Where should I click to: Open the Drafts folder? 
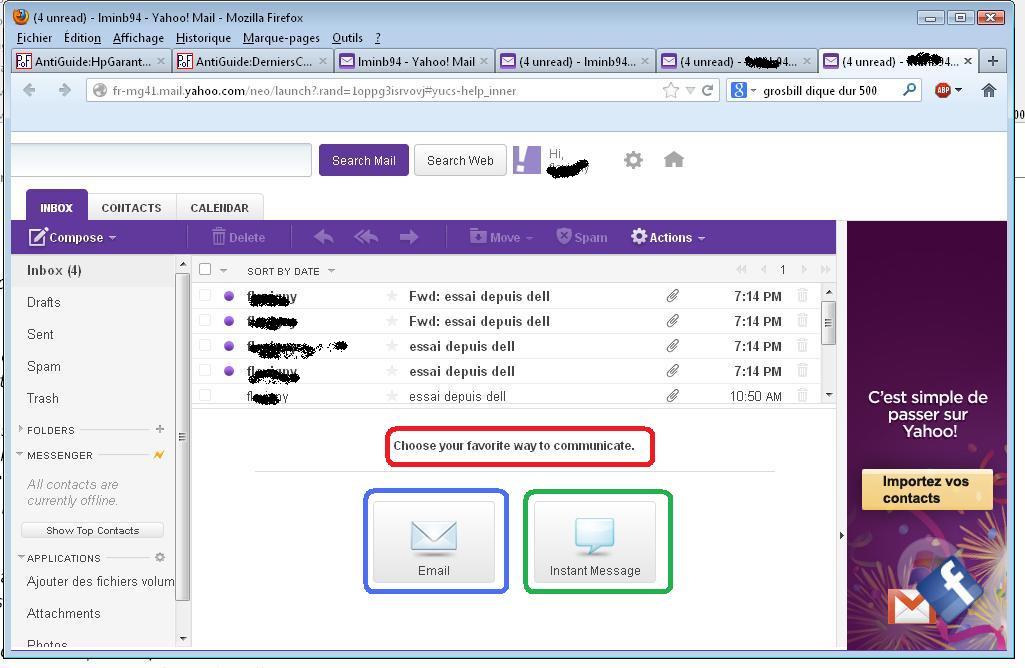[44, 302]
